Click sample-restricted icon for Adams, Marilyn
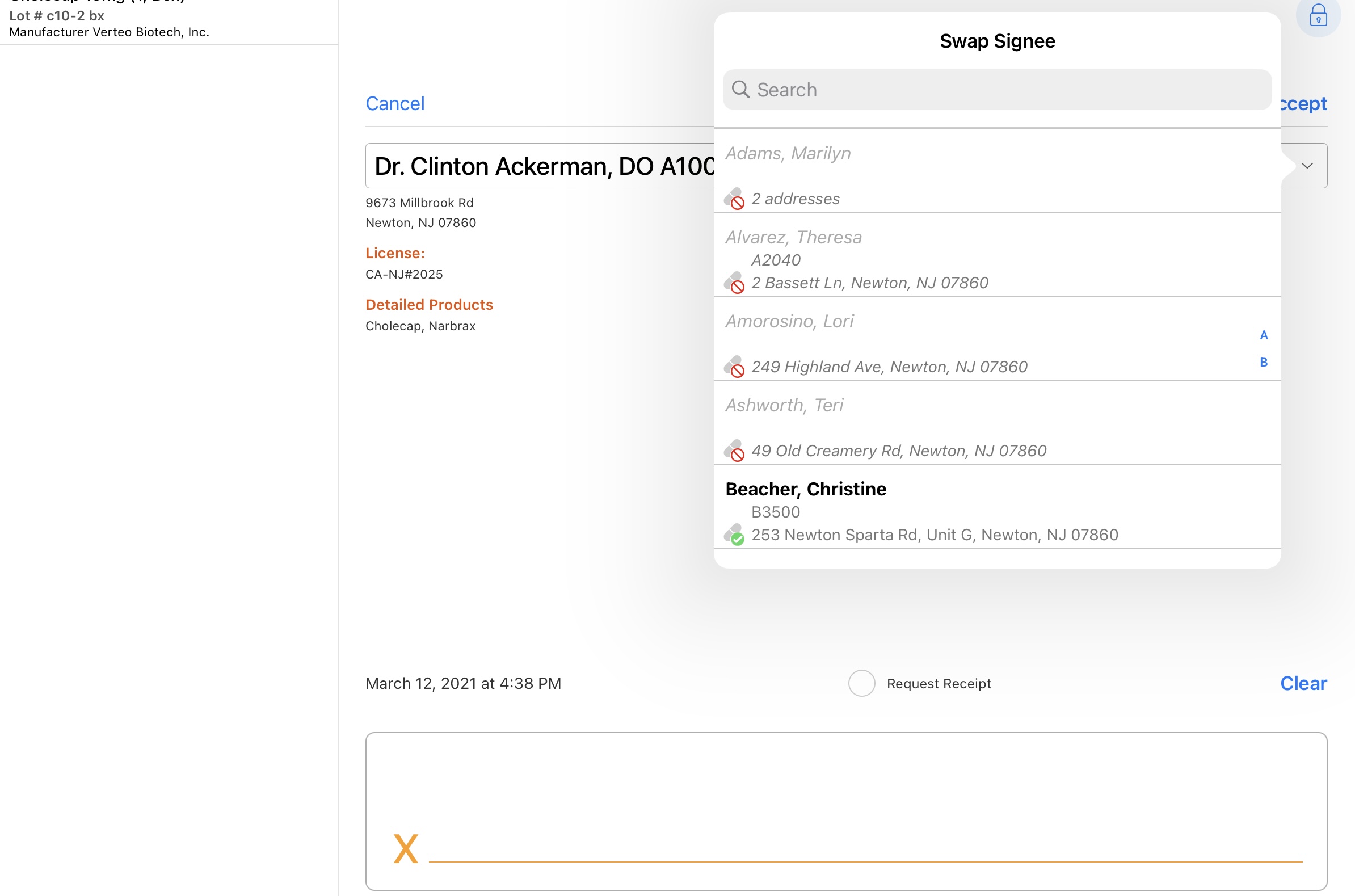Image resolution: width=1355 pixels, height=896 pixels. 734,199
